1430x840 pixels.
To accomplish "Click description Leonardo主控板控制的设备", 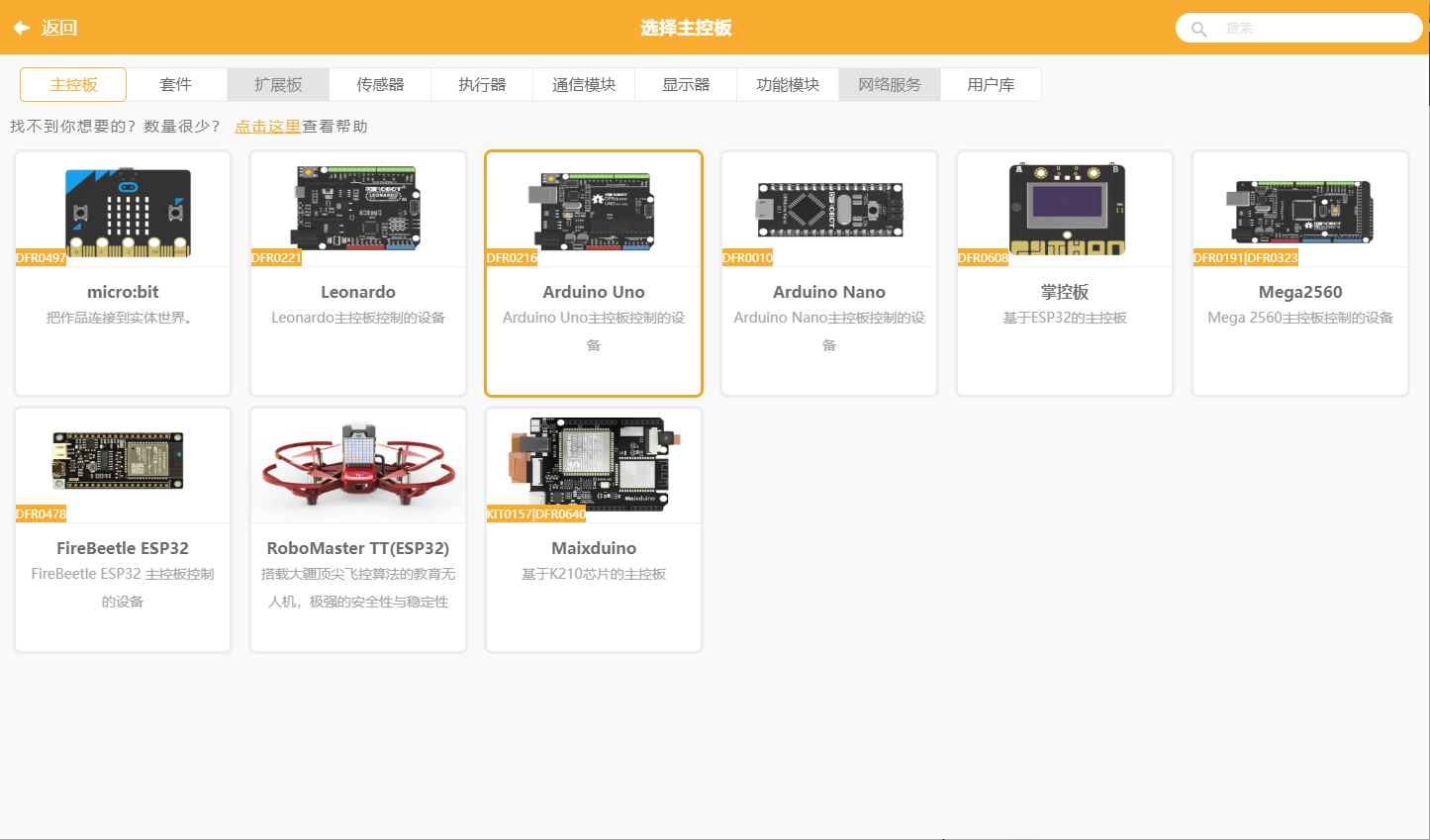I will pyautogui.click(x=358, y=318).
